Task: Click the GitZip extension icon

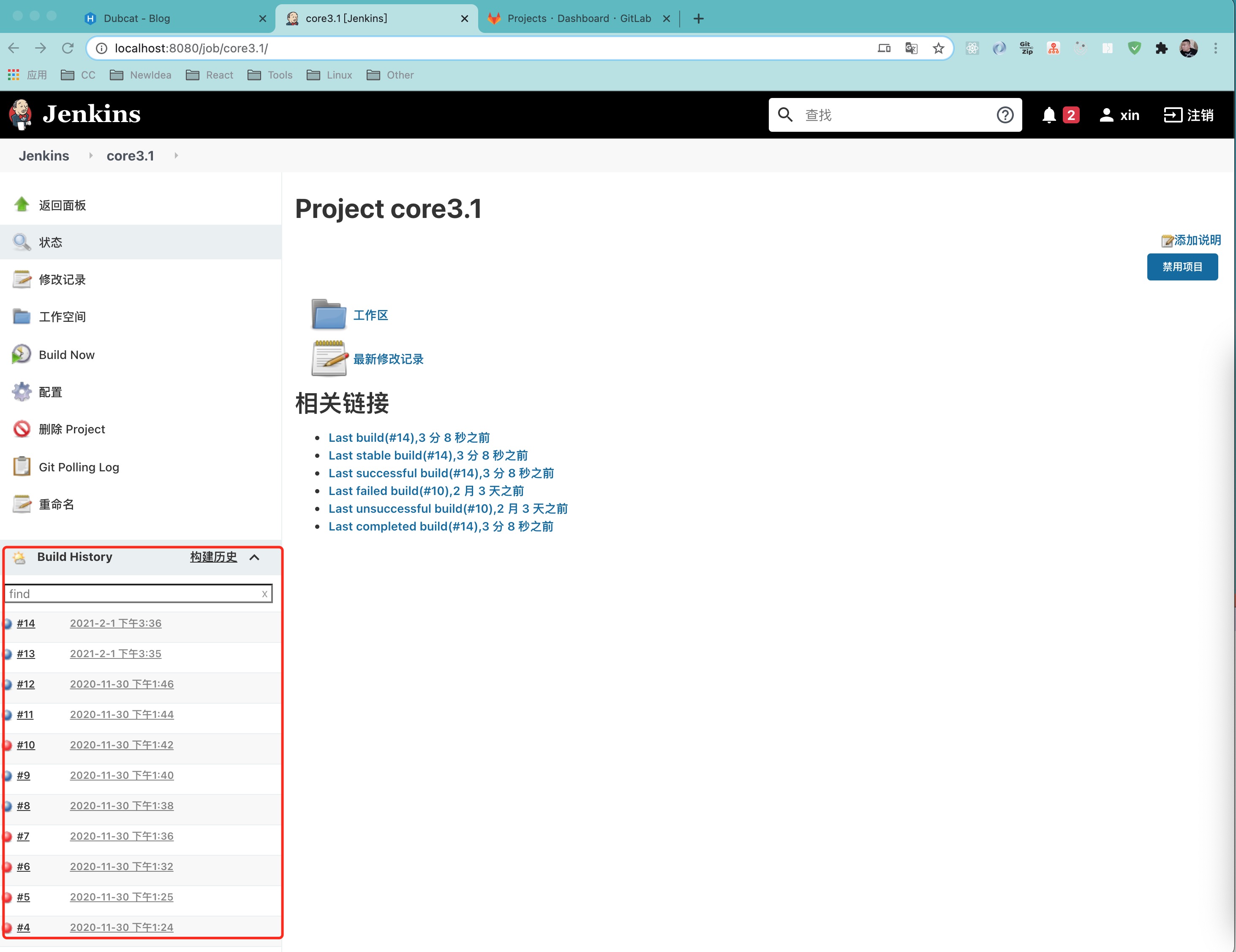Action: click(1026, 48)
